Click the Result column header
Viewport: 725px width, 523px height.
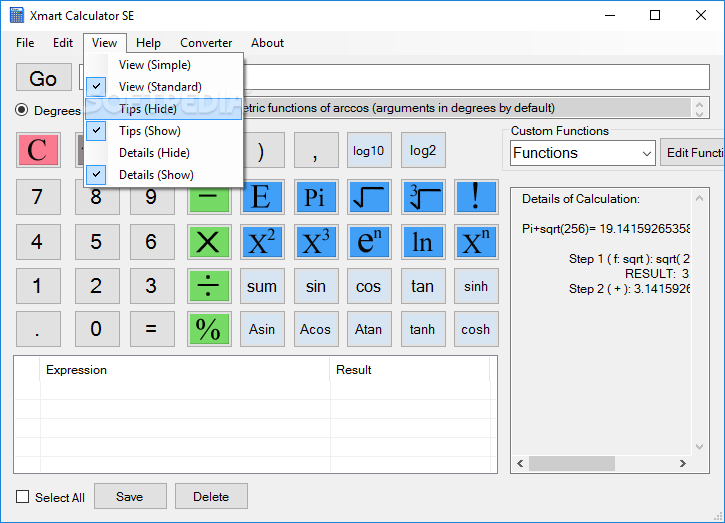(410, 370)
